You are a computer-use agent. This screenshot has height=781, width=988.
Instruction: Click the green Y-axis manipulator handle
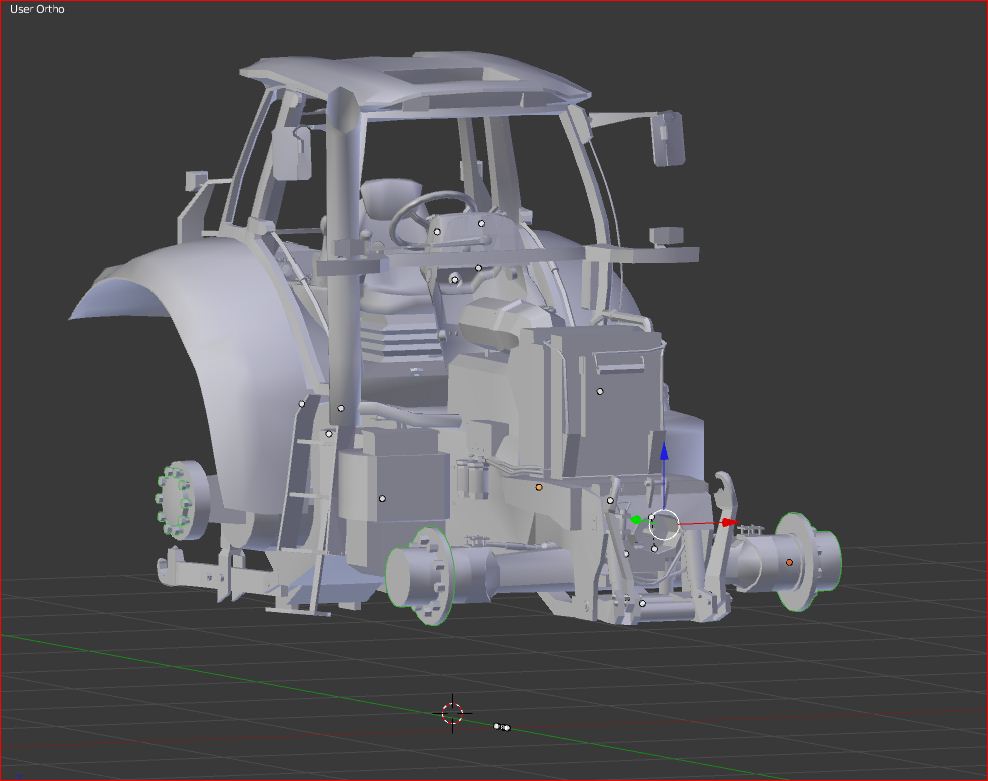pos(636,519)
